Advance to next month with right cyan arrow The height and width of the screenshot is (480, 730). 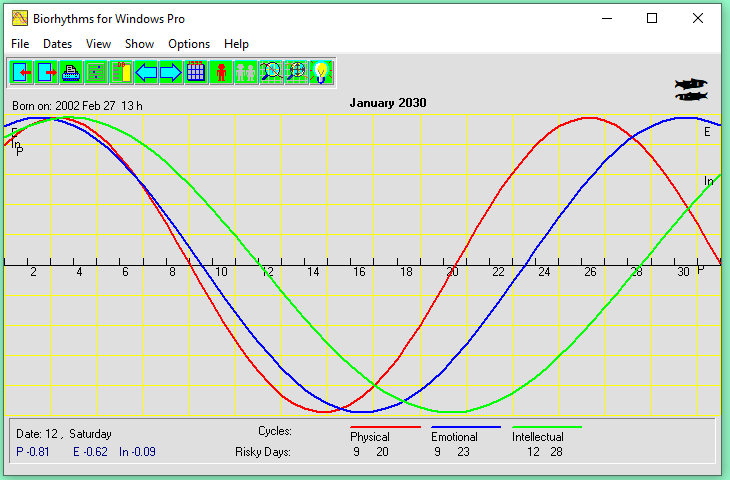point(171,72)
